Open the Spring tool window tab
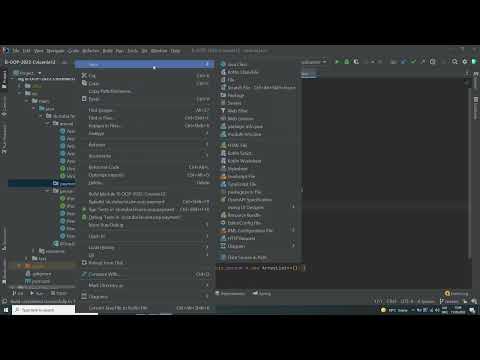Screen dimensions: 480x360 262,293
